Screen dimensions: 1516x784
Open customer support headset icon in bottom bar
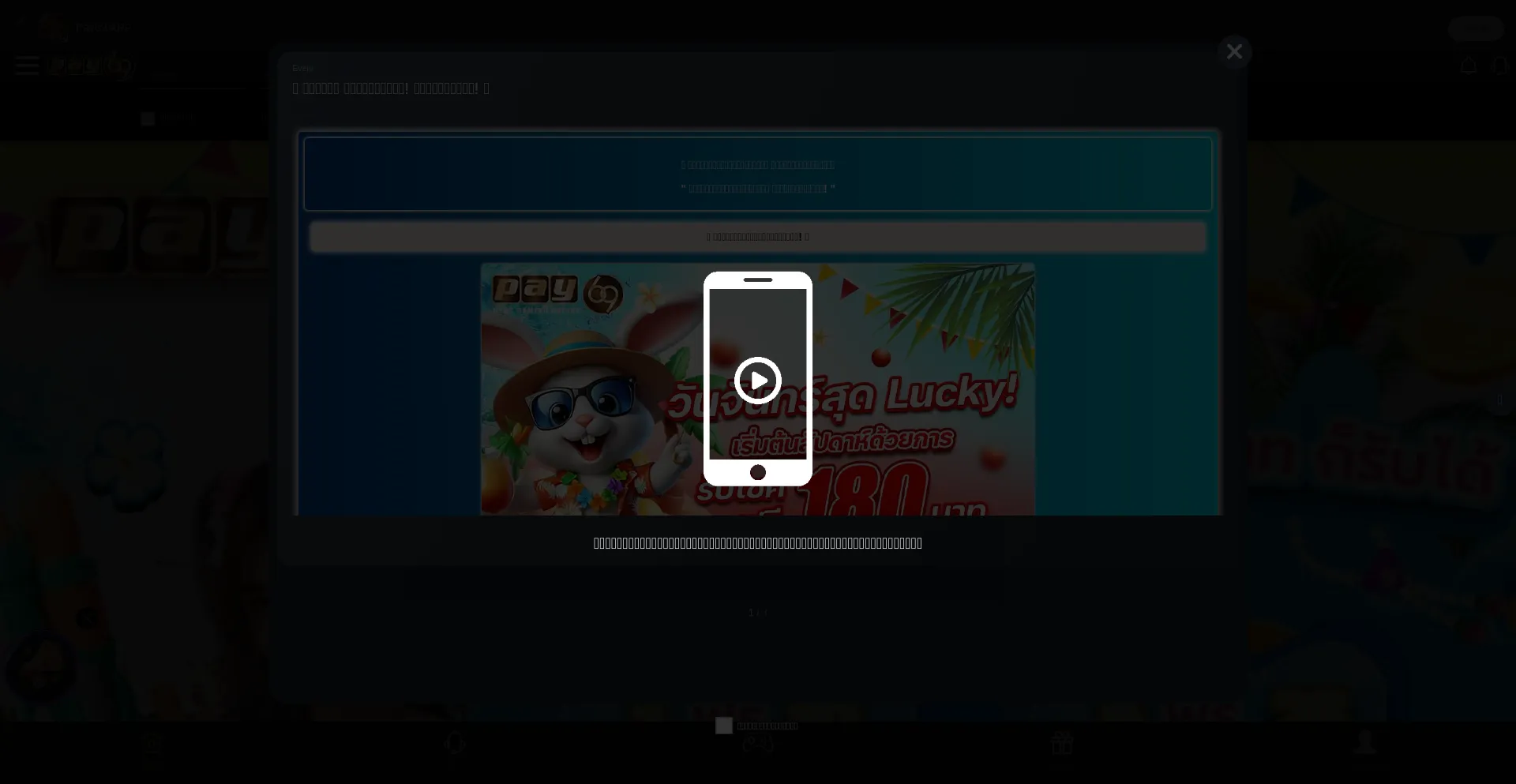tap(455, 744)
